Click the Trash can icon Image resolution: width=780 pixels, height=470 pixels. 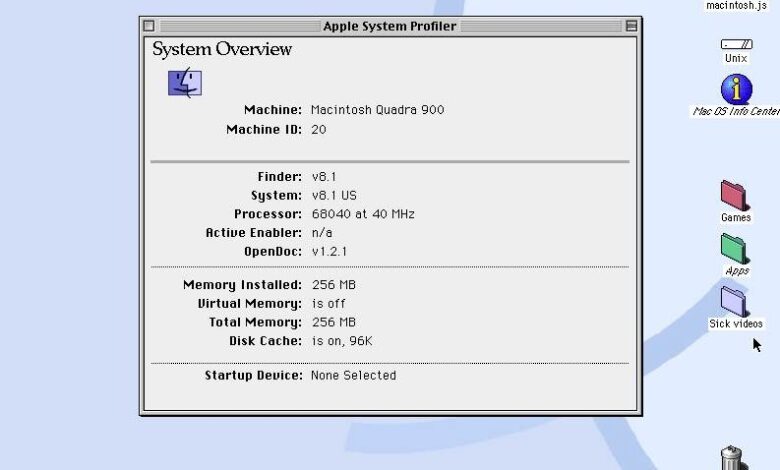(734, 458)
